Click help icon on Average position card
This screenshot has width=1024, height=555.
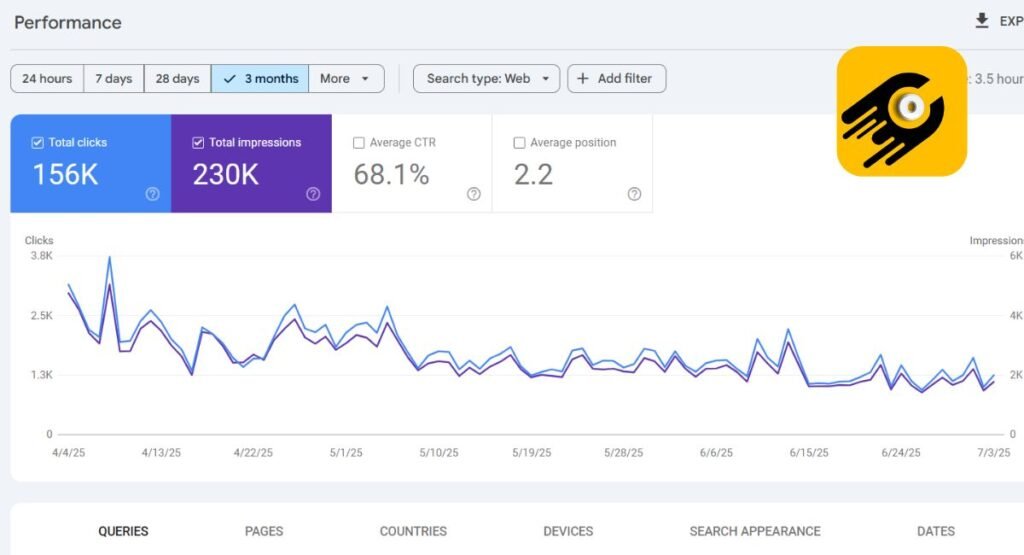(634, 194)
